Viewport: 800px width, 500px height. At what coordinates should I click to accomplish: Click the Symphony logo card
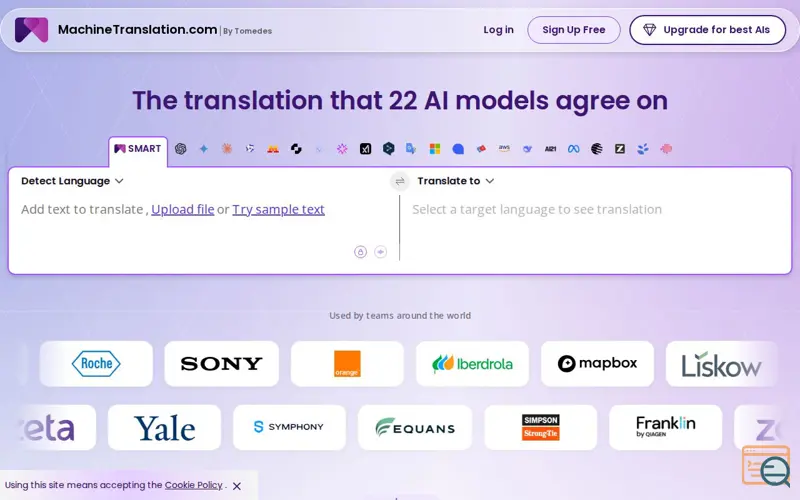click(x=289, y=428)
